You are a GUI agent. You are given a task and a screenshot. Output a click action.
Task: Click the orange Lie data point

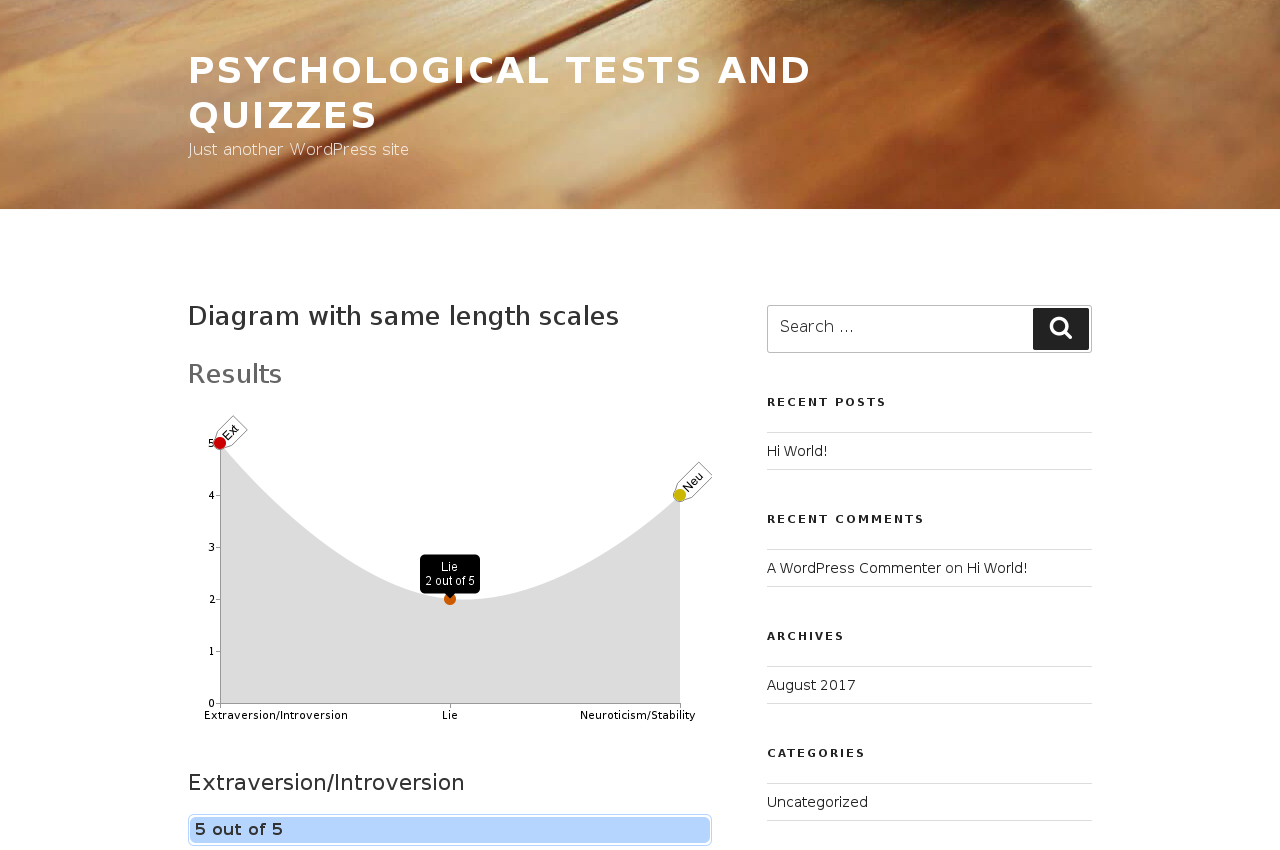[450, 599]
